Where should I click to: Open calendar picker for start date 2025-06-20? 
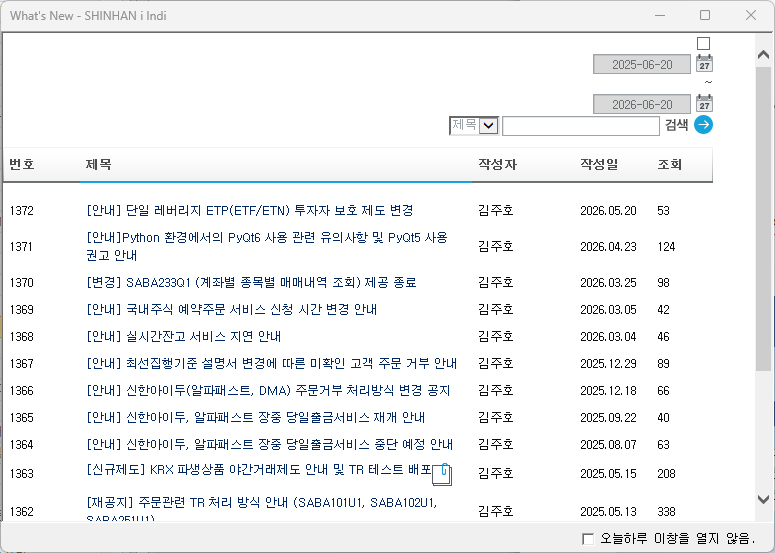coord(704,63)
